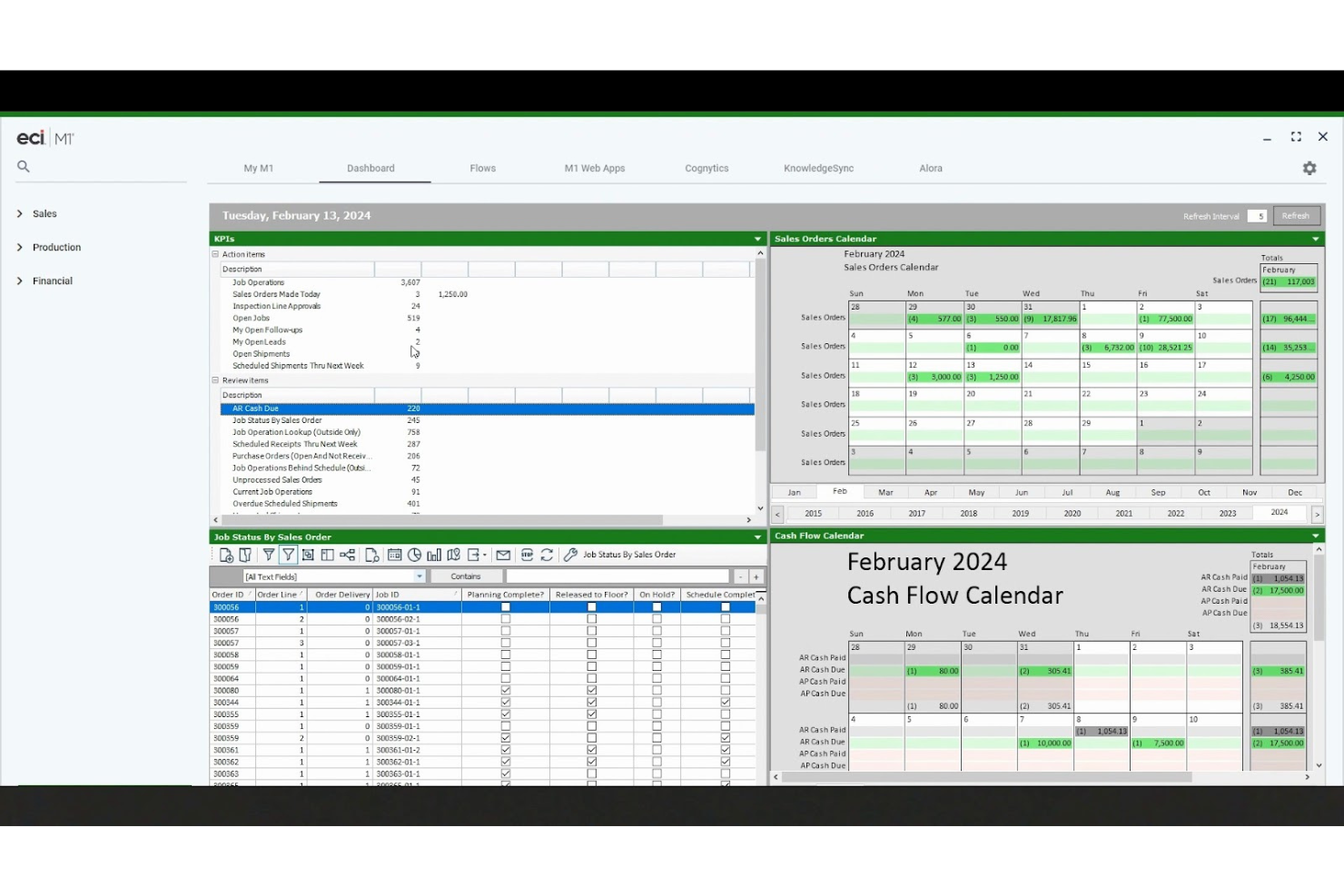Open the pie chart icon in toolbar
The height and width of the screenshot is (896, 1344).
click(414, 555)
